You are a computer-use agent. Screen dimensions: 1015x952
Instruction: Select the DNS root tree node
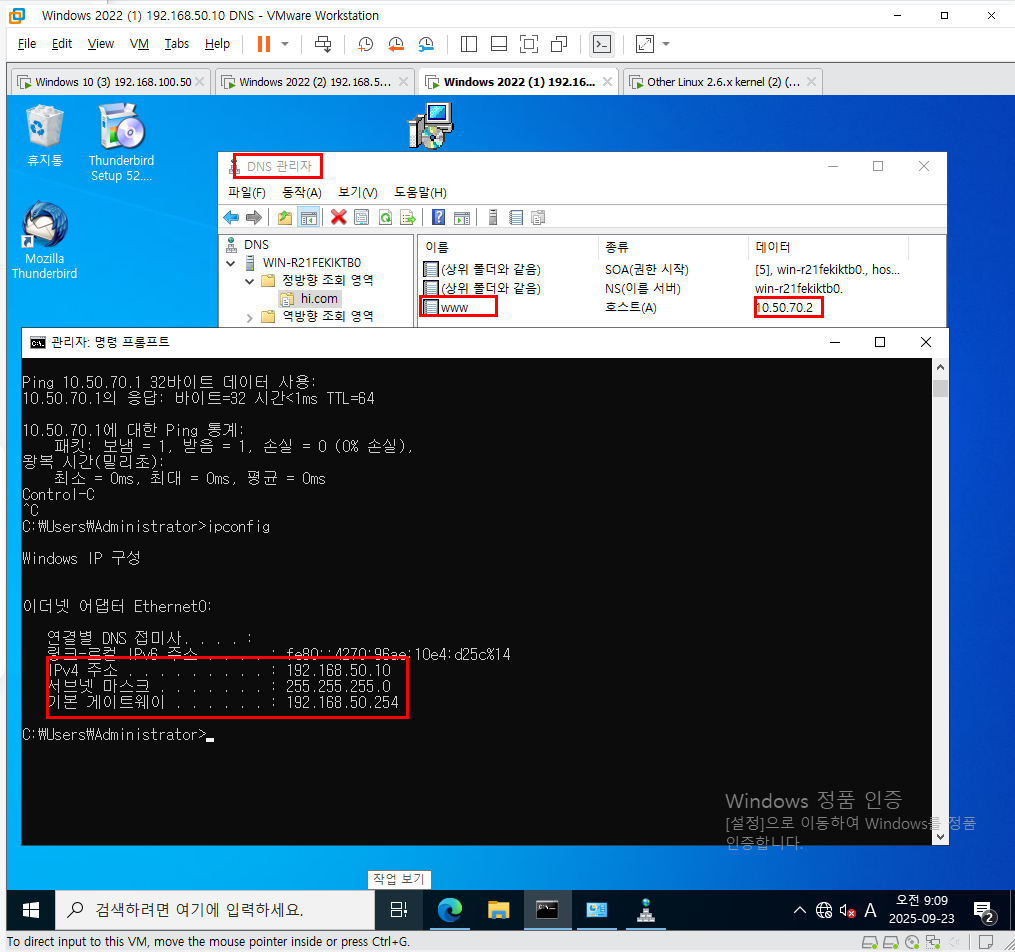pyautogui.click(x=256, y=245)
